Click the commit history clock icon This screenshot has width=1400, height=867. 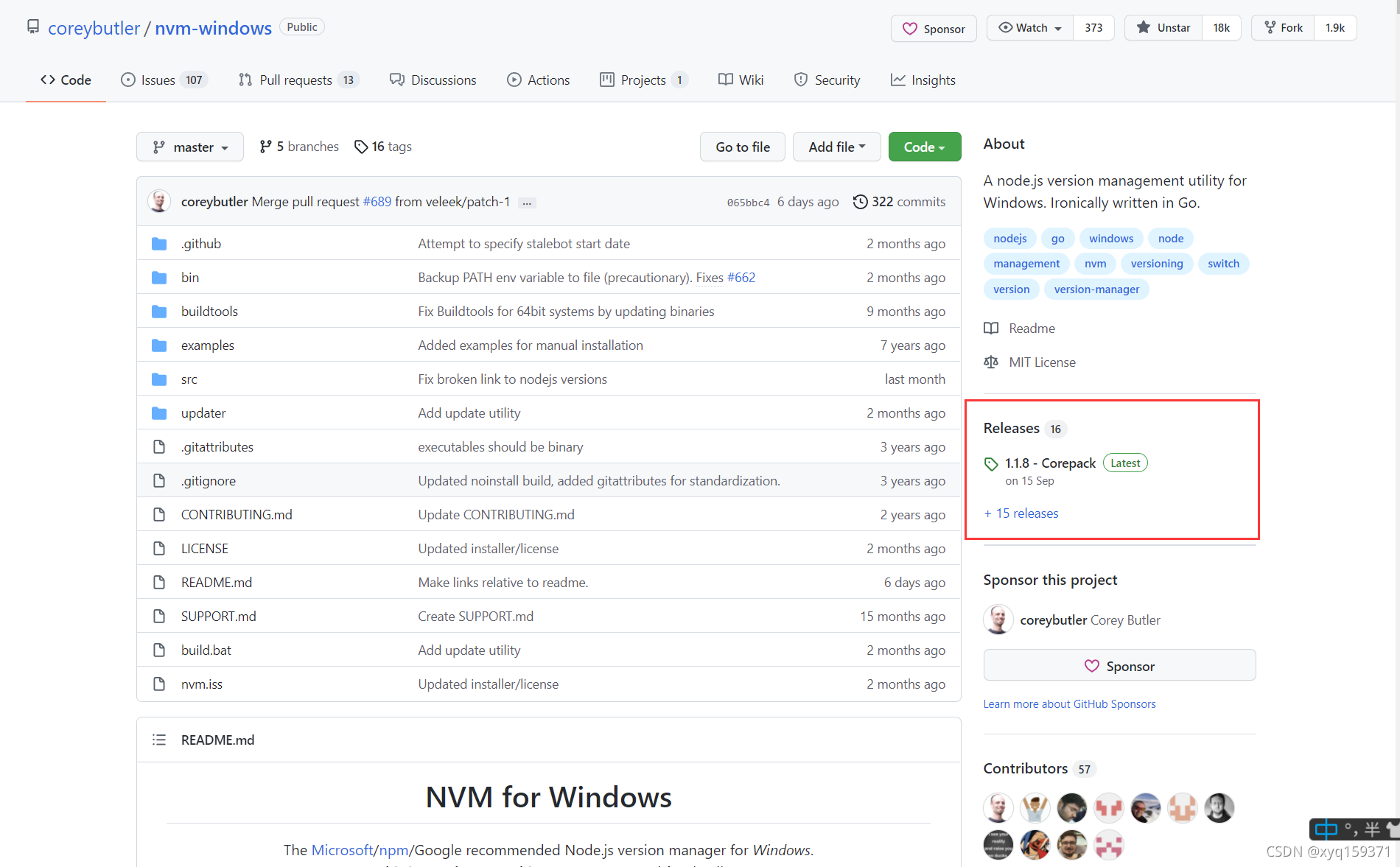coord(860,202)
